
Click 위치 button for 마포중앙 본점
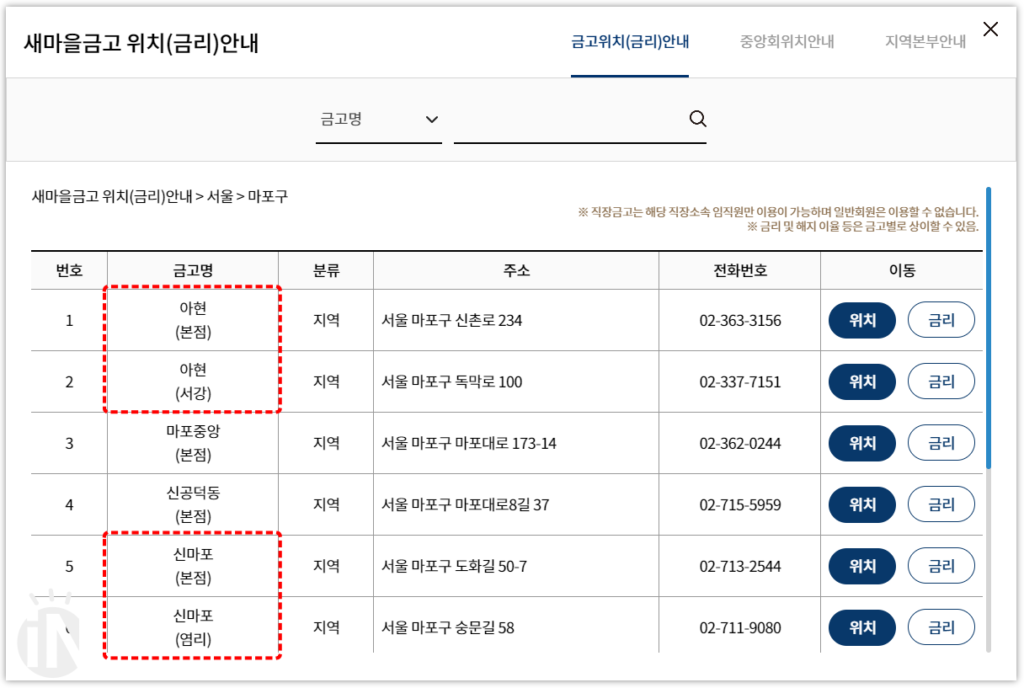(862, 443)
